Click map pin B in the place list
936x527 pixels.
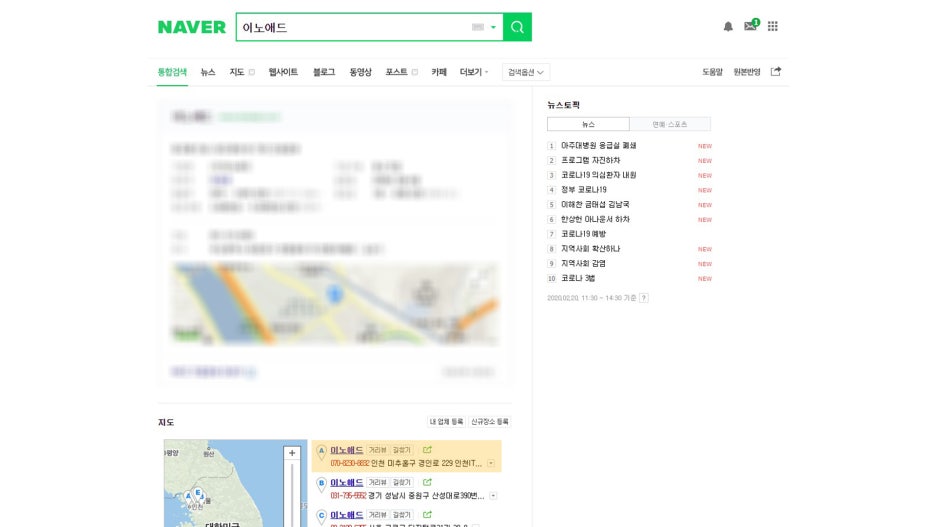[321, 485]
